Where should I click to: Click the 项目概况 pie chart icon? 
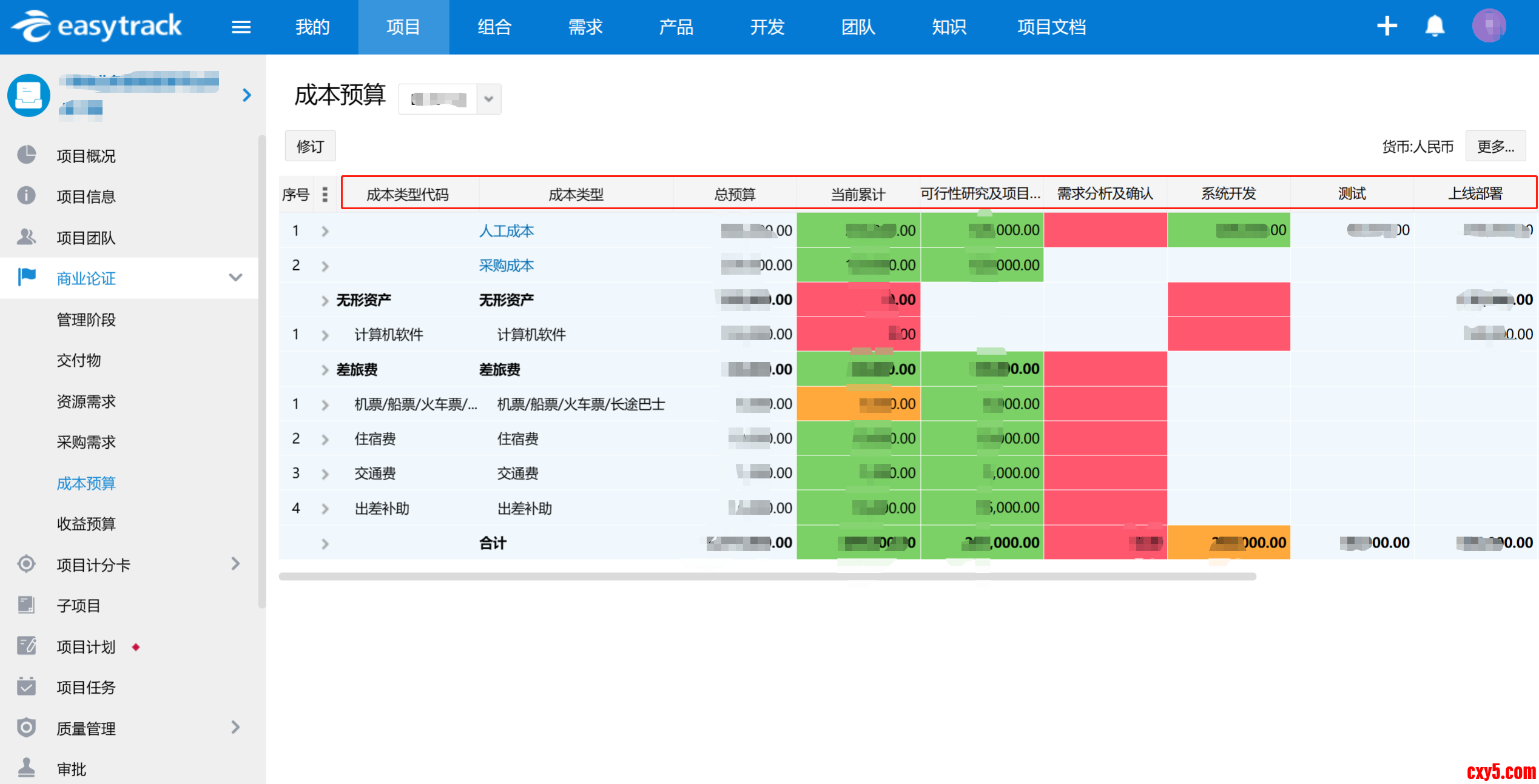point(26,155)
